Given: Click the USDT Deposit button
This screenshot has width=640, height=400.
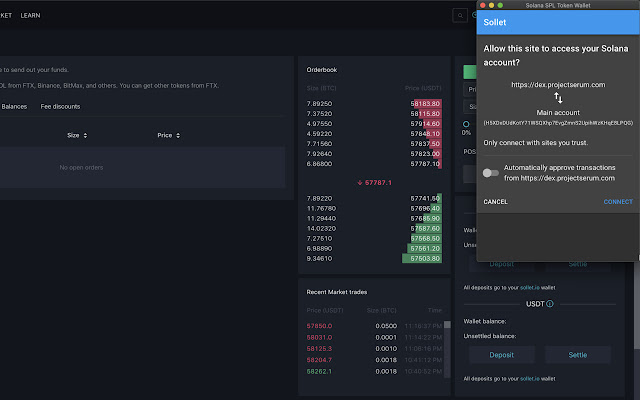Looking at the screenshot, I should [x=500, y=354].
